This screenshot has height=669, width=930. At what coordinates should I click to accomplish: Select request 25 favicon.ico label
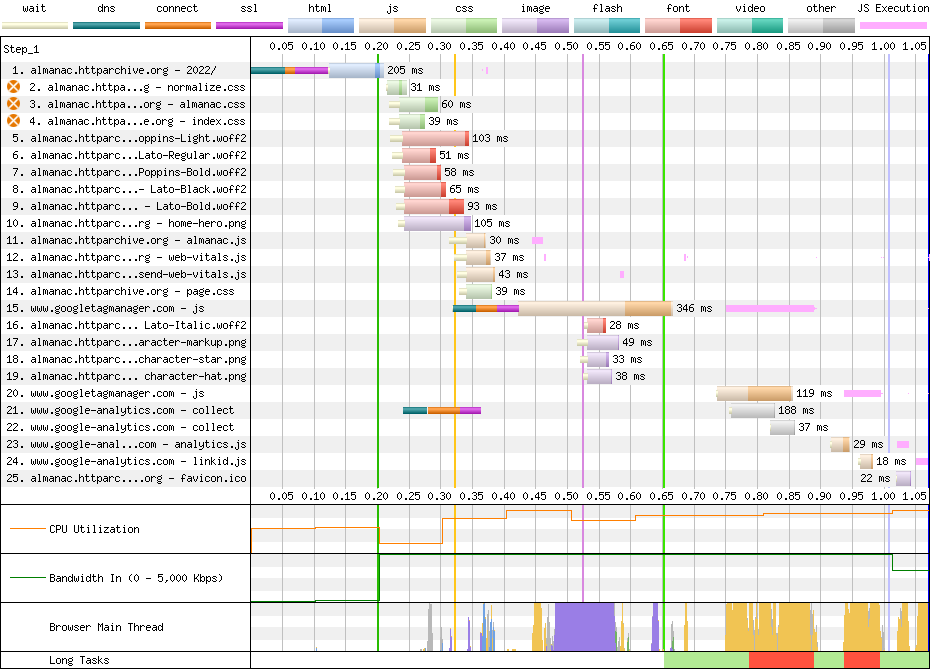[126, 478]
